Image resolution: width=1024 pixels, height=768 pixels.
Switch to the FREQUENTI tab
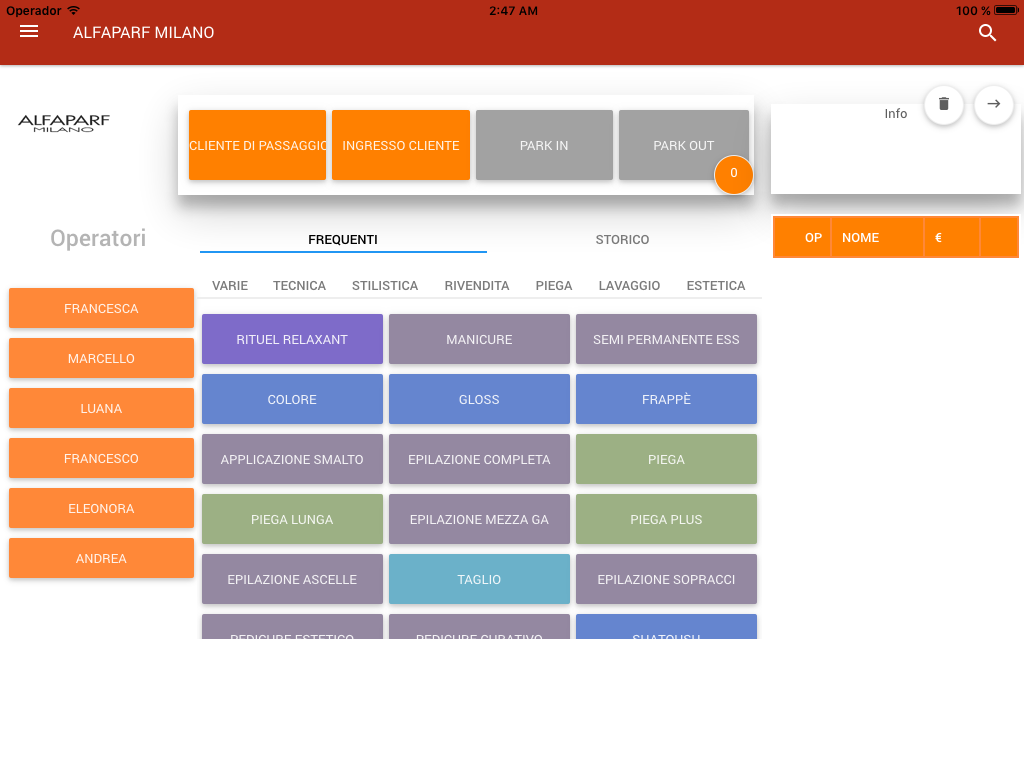click(x=343, y=240)
